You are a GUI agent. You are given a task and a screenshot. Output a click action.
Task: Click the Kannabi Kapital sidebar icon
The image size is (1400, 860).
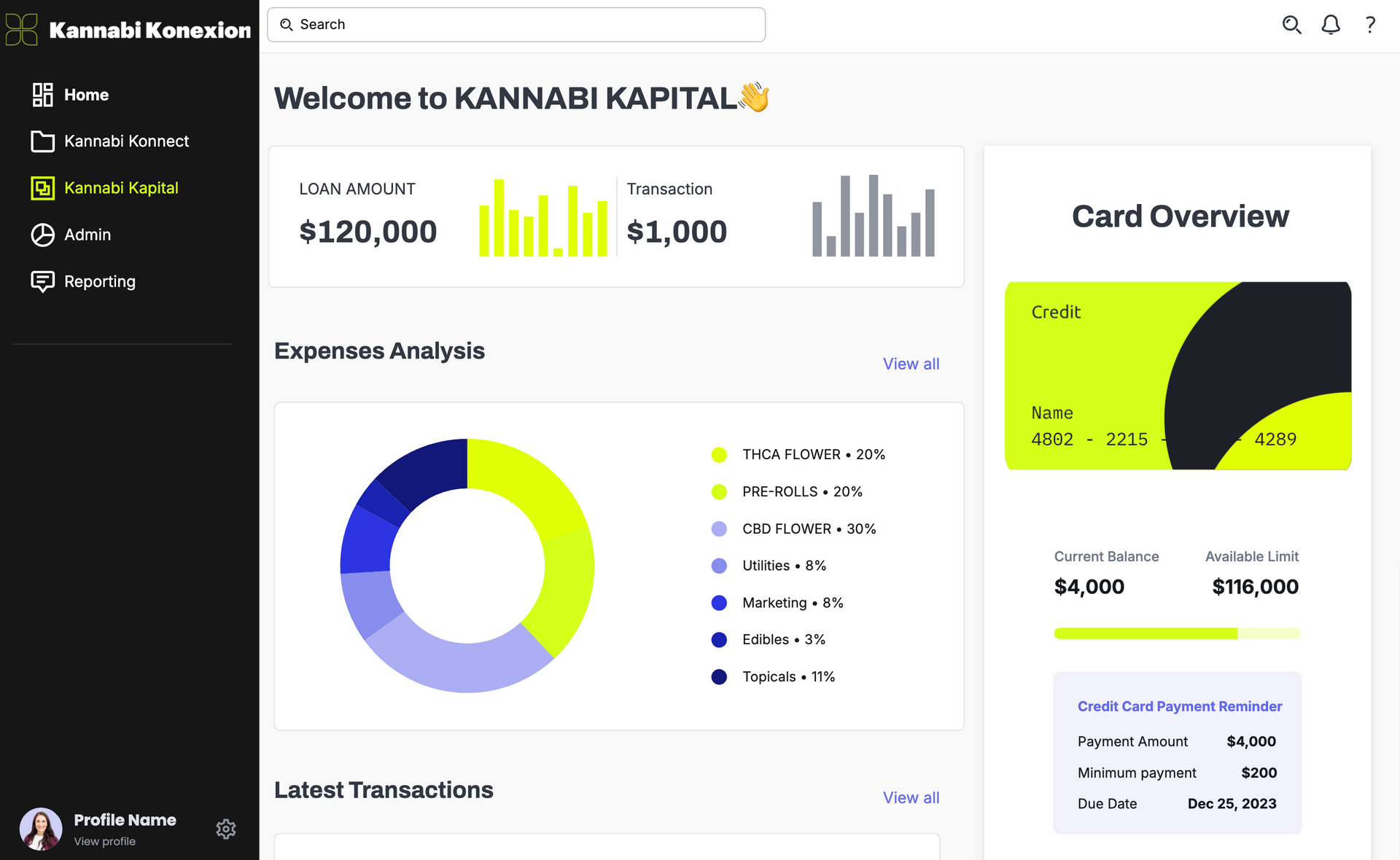click(42, 187)
